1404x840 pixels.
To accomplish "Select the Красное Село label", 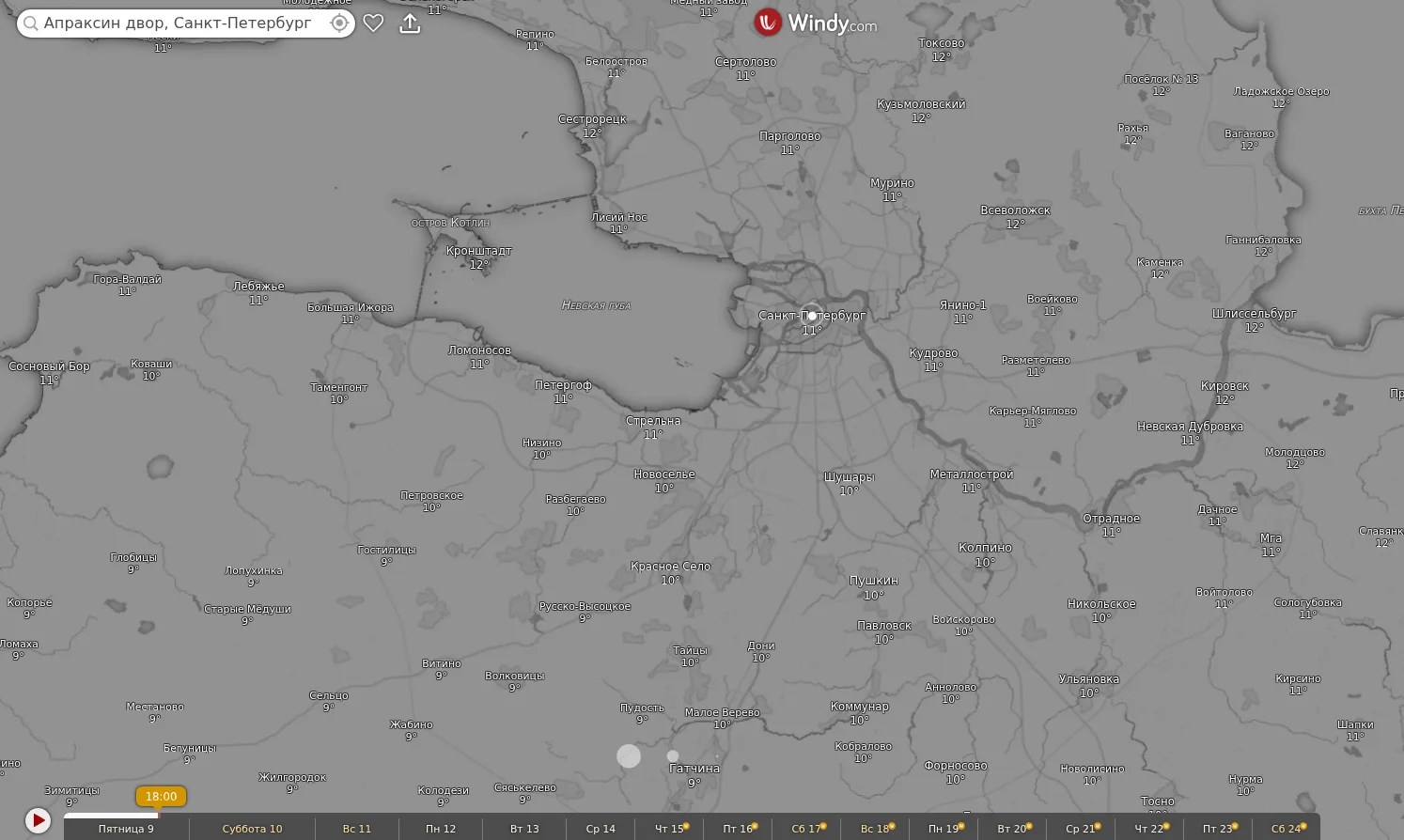I will click(x=670, y=567).
